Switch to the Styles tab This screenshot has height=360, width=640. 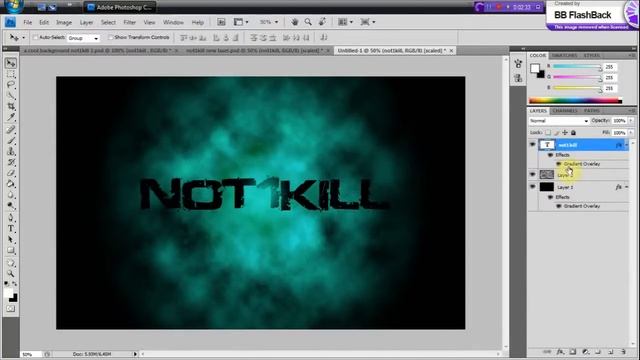(591, 56)
